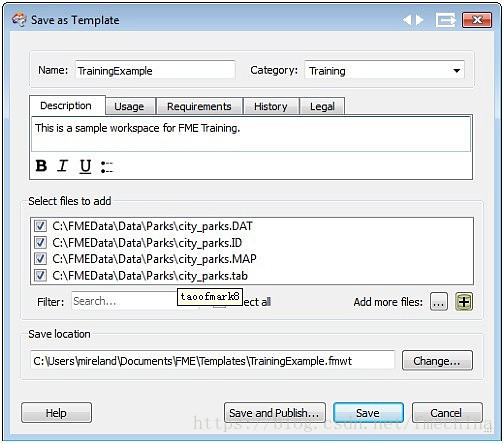This screenshot has height=443, width=504.
Task: Uncheck the city_parks.DAT file checkbox
Action: pyautogui.click(x=40, y=226)
